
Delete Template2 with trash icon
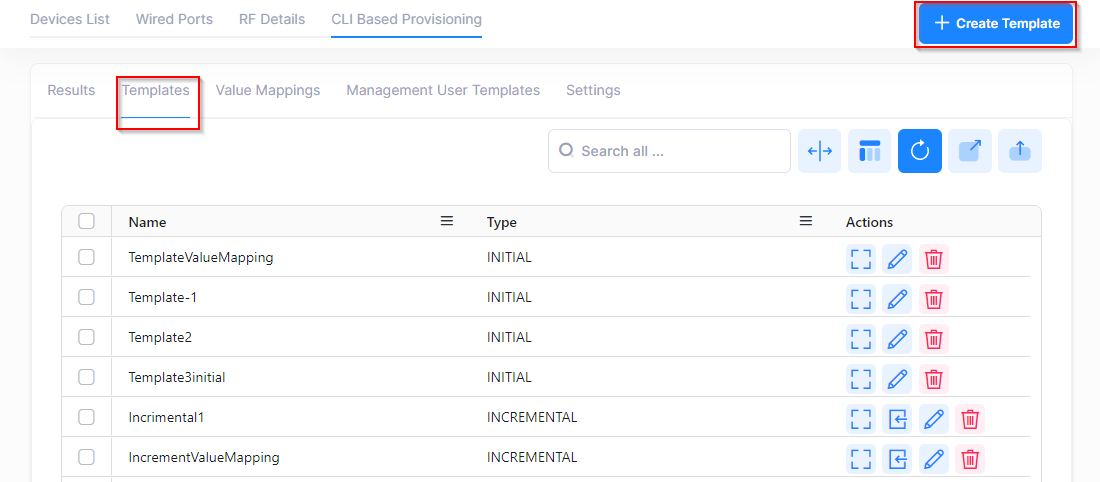pyautogui.click(x=934, y=340)
